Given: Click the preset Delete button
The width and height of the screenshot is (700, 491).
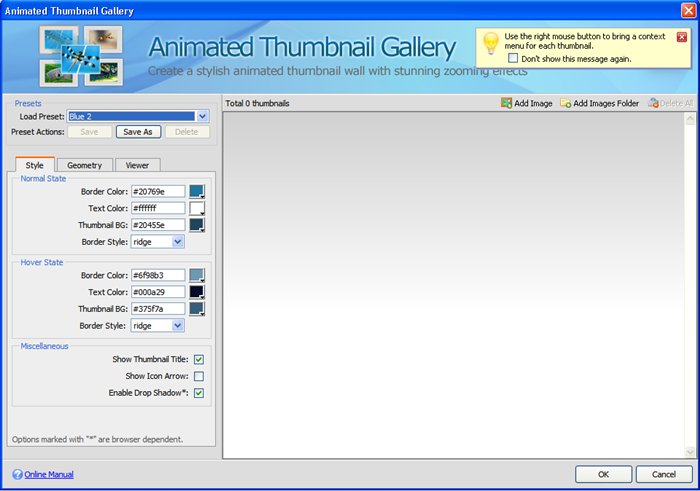Looking at the screenshot, I should [x=187, y=132].
